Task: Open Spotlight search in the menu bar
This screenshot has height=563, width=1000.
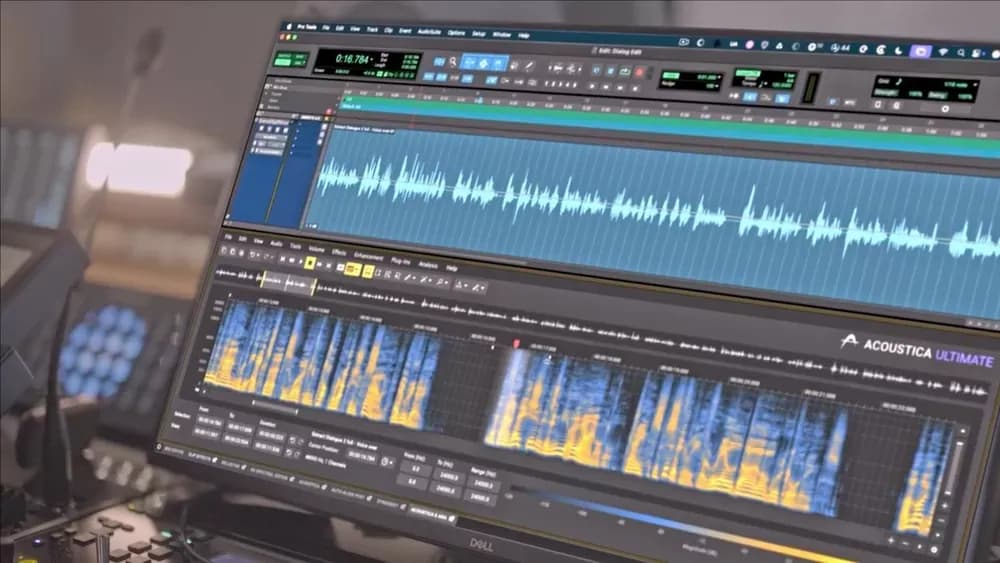Action: coord(961,53)
